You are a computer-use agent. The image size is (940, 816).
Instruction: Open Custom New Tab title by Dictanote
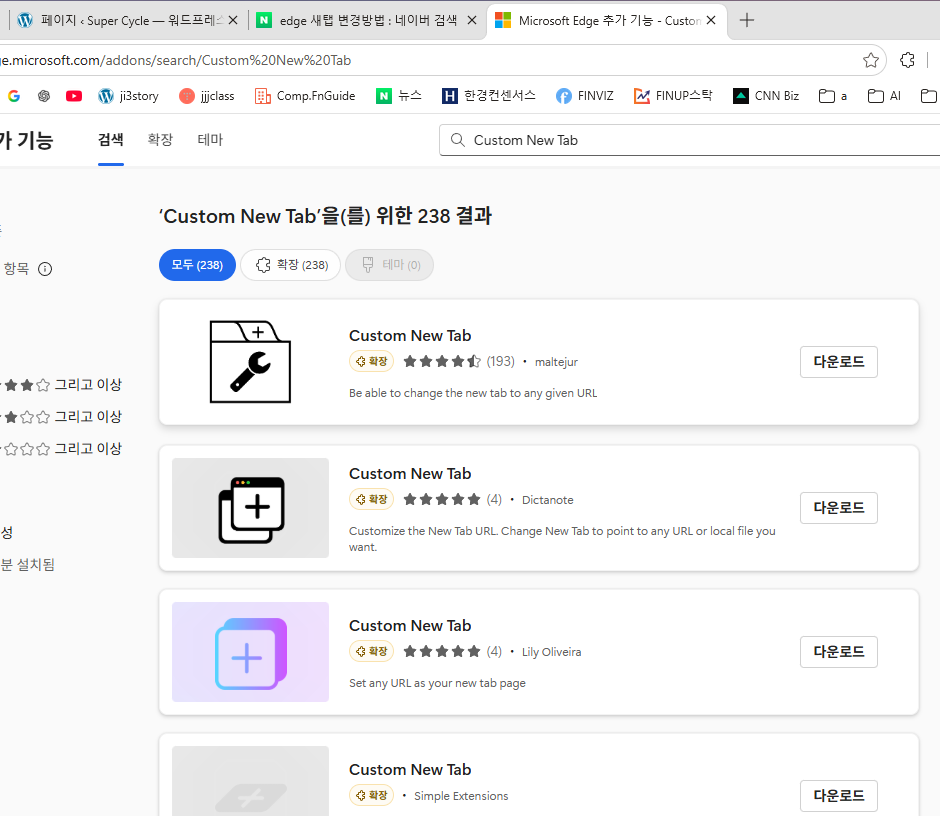410,474
